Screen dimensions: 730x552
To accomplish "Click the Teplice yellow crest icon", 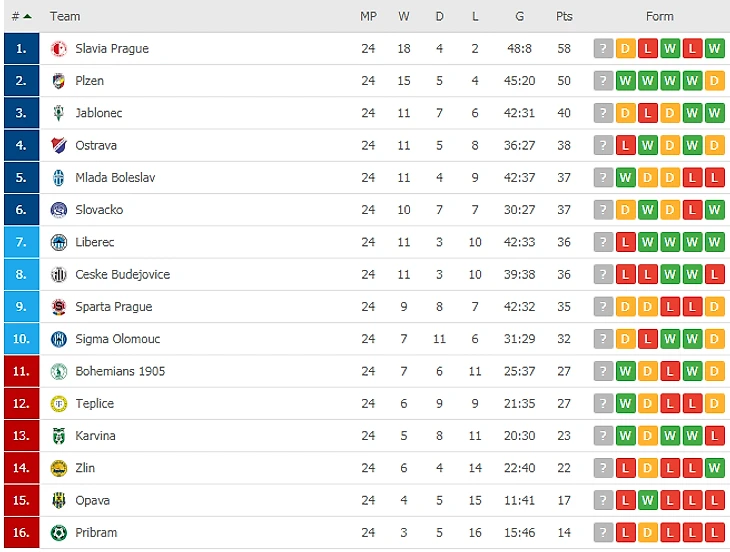I will tap(59, 404).
